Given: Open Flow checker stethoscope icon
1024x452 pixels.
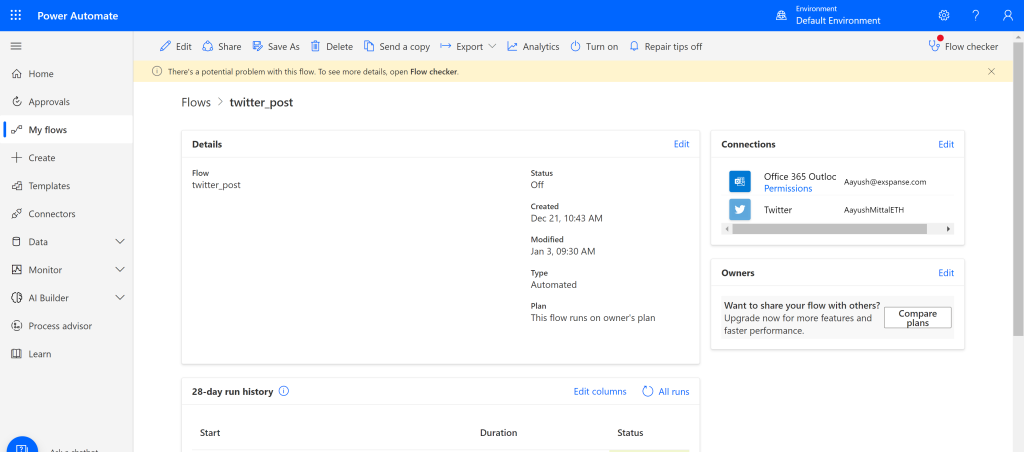Looking at the screenshot, I should (934, 46).
